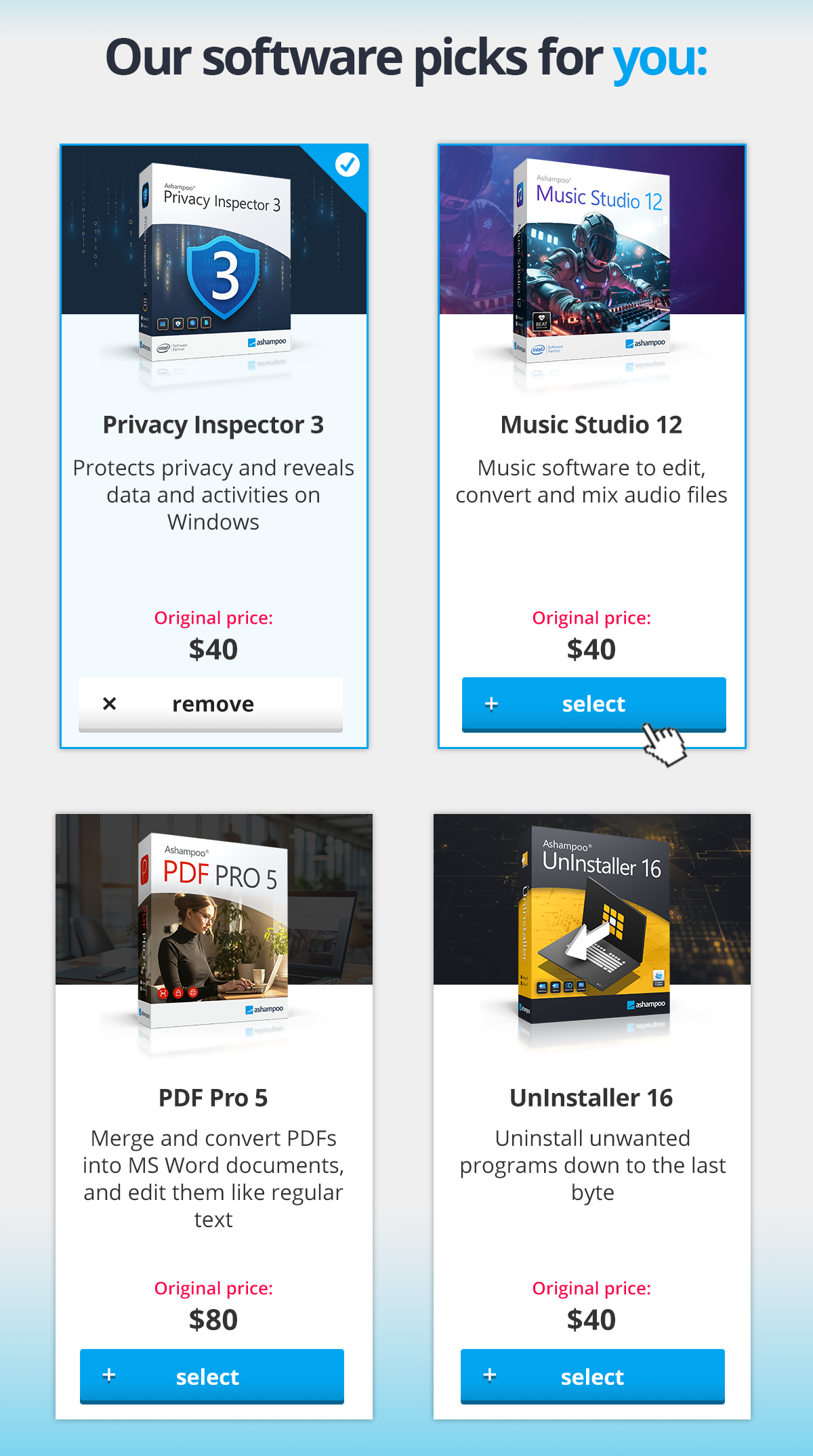The image size is (813, 1456).
Task: Click the UnInstaller 16 product description text
Action: [592, 1165]
